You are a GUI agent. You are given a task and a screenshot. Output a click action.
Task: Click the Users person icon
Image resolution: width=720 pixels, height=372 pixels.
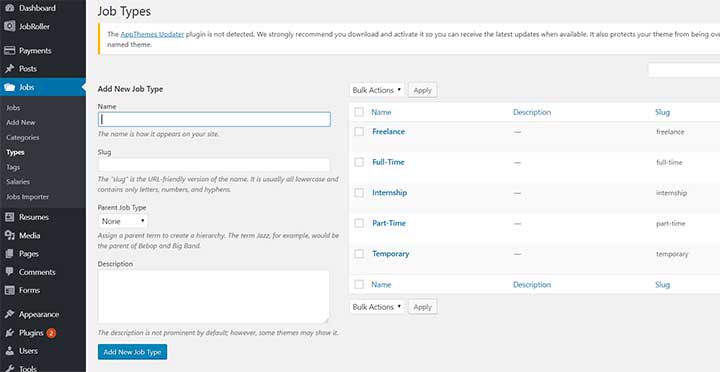[9, 351]
